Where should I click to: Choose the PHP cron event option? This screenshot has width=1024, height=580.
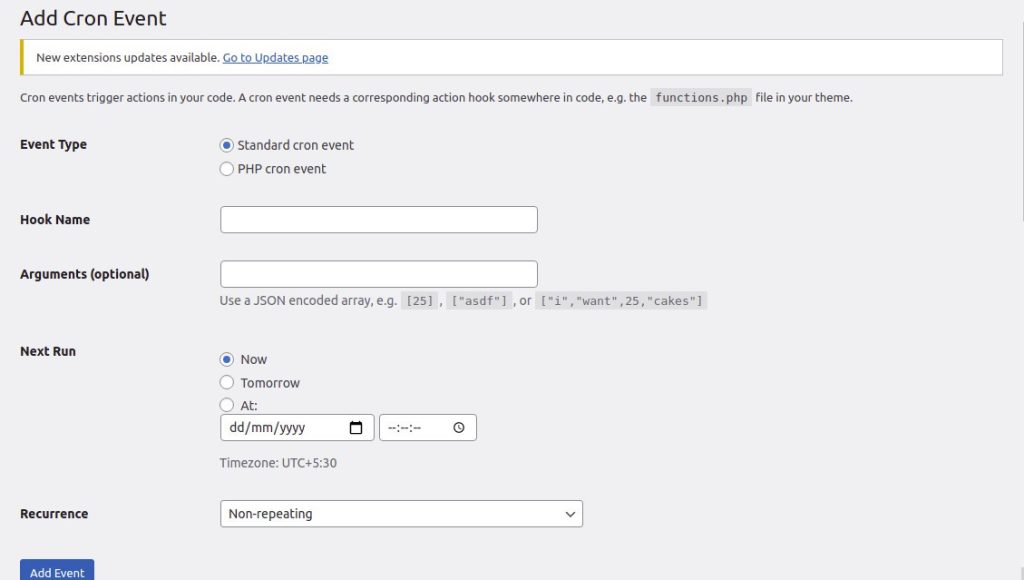tap(227, 169)
